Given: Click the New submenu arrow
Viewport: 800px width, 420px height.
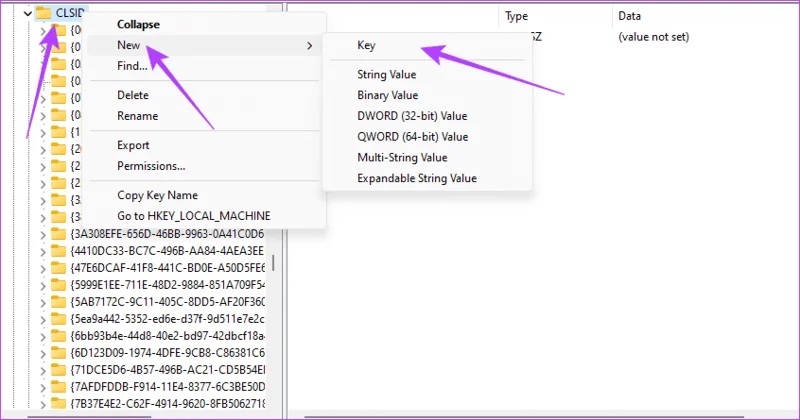Looking at the screenshot, I should (309, 46).
